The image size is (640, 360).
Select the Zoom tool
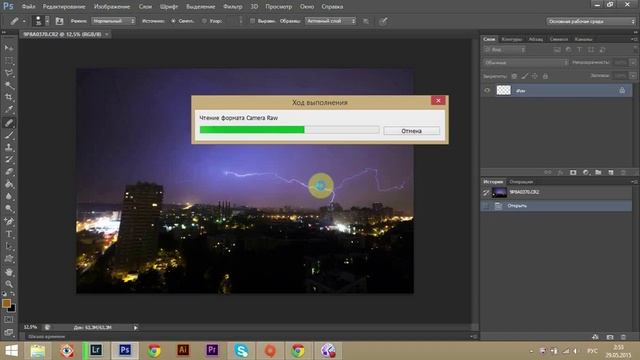tap(9, 284)
